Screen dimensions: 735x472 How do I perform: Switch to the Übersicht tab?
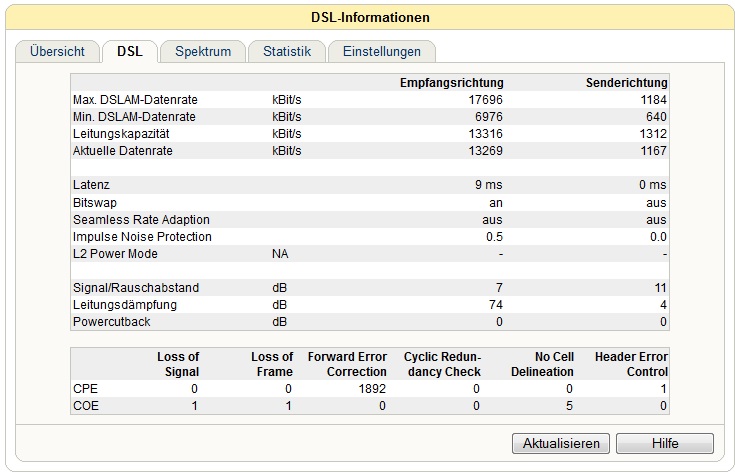tap(57, 51)
